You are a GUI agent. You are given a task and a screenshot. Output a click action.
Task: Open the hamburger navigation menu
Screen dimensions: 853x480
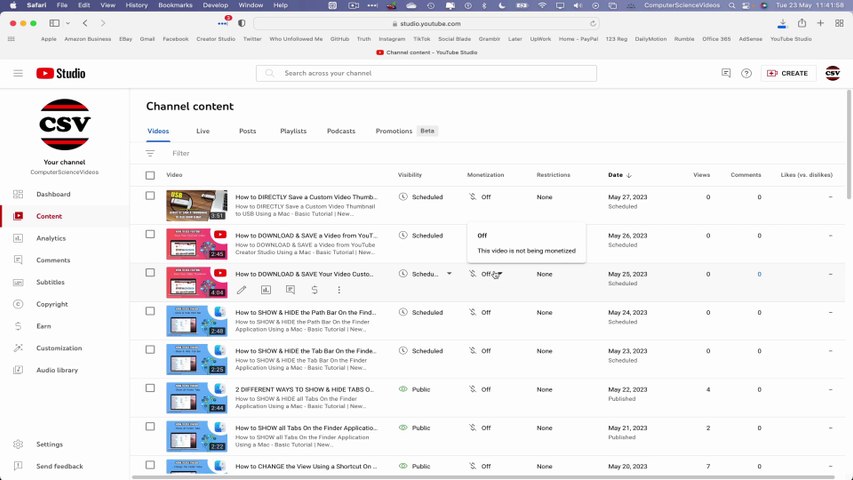click(x=18, y=73)
